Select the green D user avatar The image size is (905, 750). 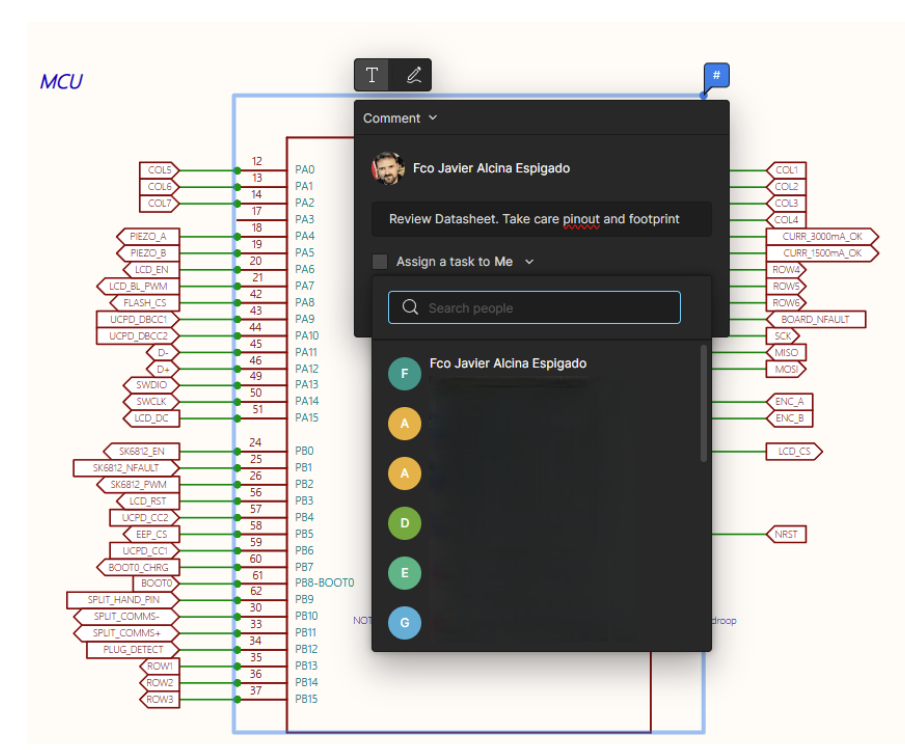(404, 522)
